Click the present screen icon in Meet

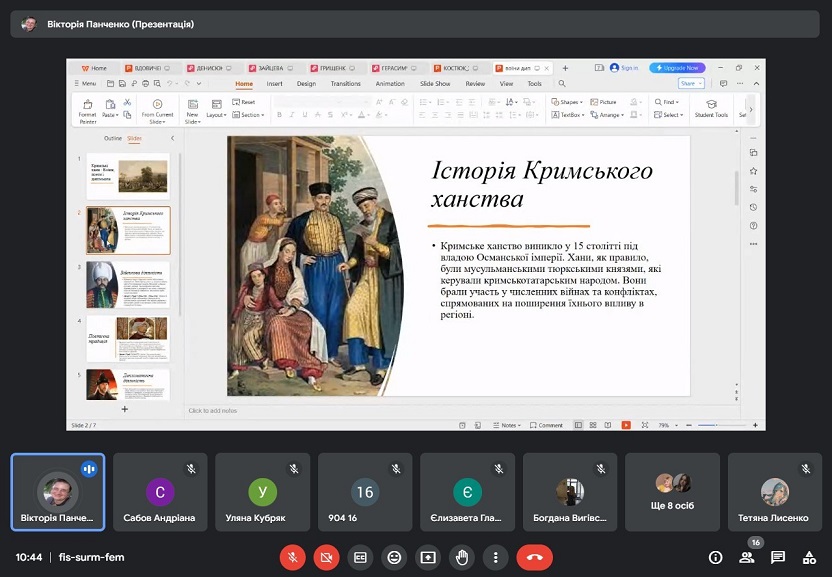point(428,557)
